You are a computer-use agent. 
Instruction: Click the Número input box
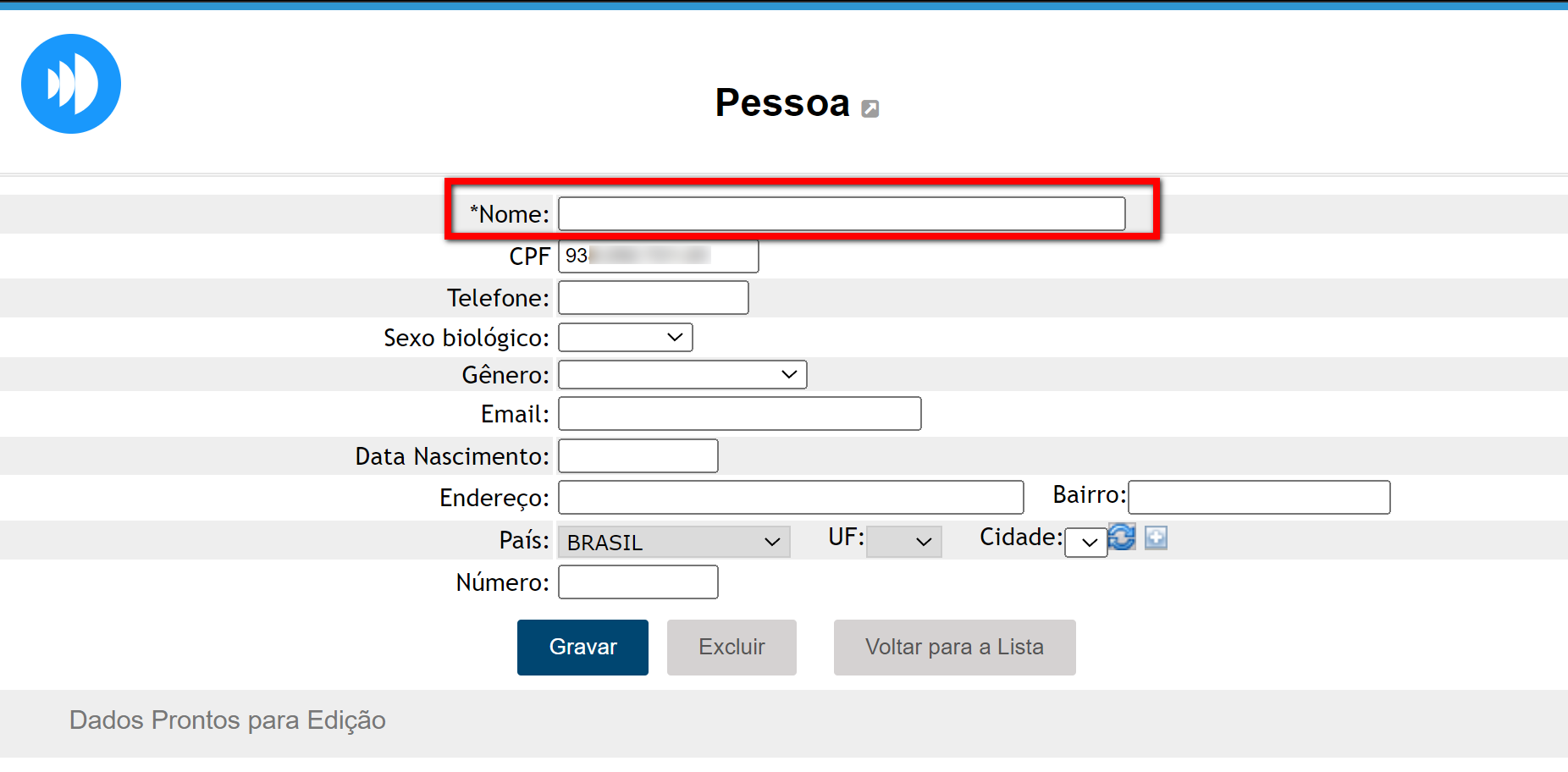click(x=638, y=582)
